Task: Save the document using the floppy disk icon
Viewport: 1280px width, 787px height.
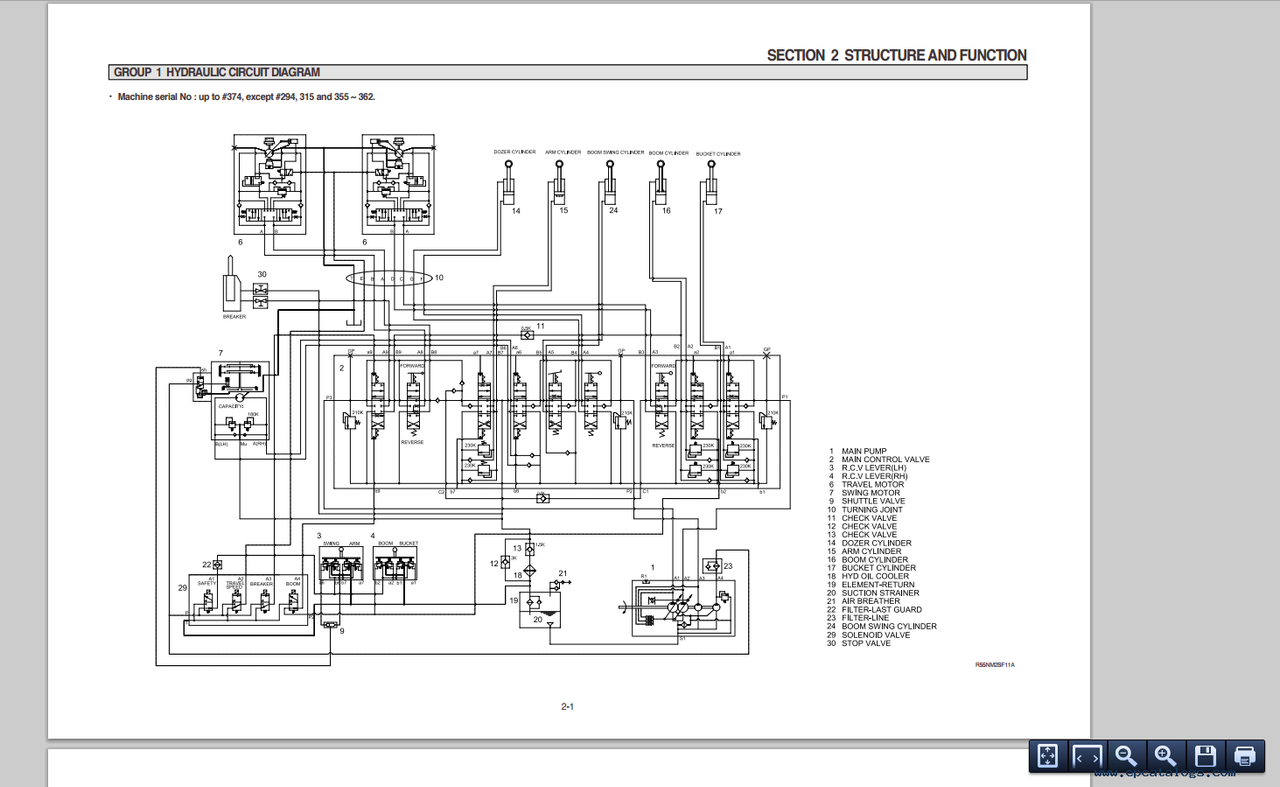Action: pyautogui.click(x=1205, y=756)
